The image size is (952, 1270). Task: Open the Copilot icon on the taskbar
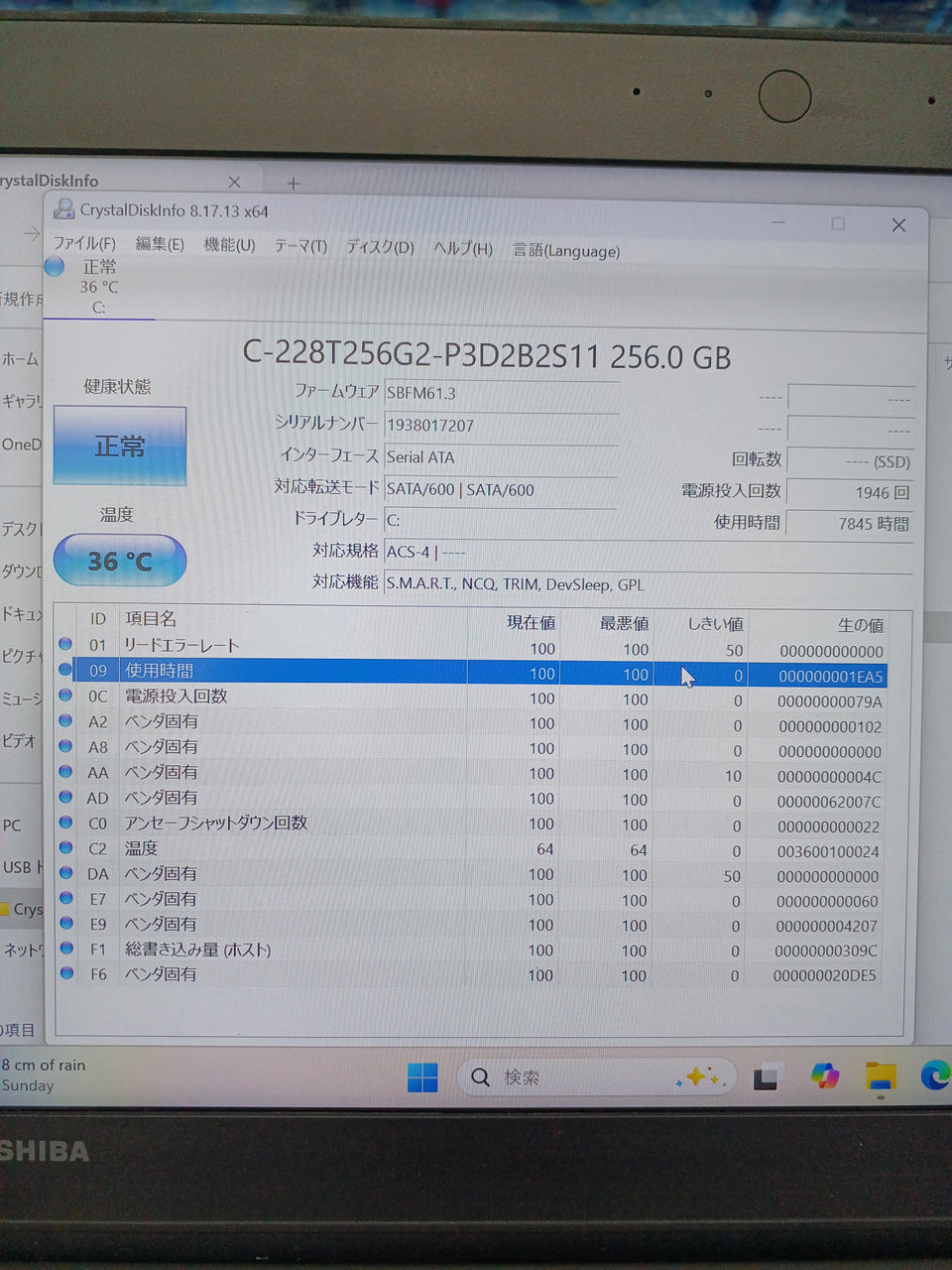click(x=824, y=1077)
